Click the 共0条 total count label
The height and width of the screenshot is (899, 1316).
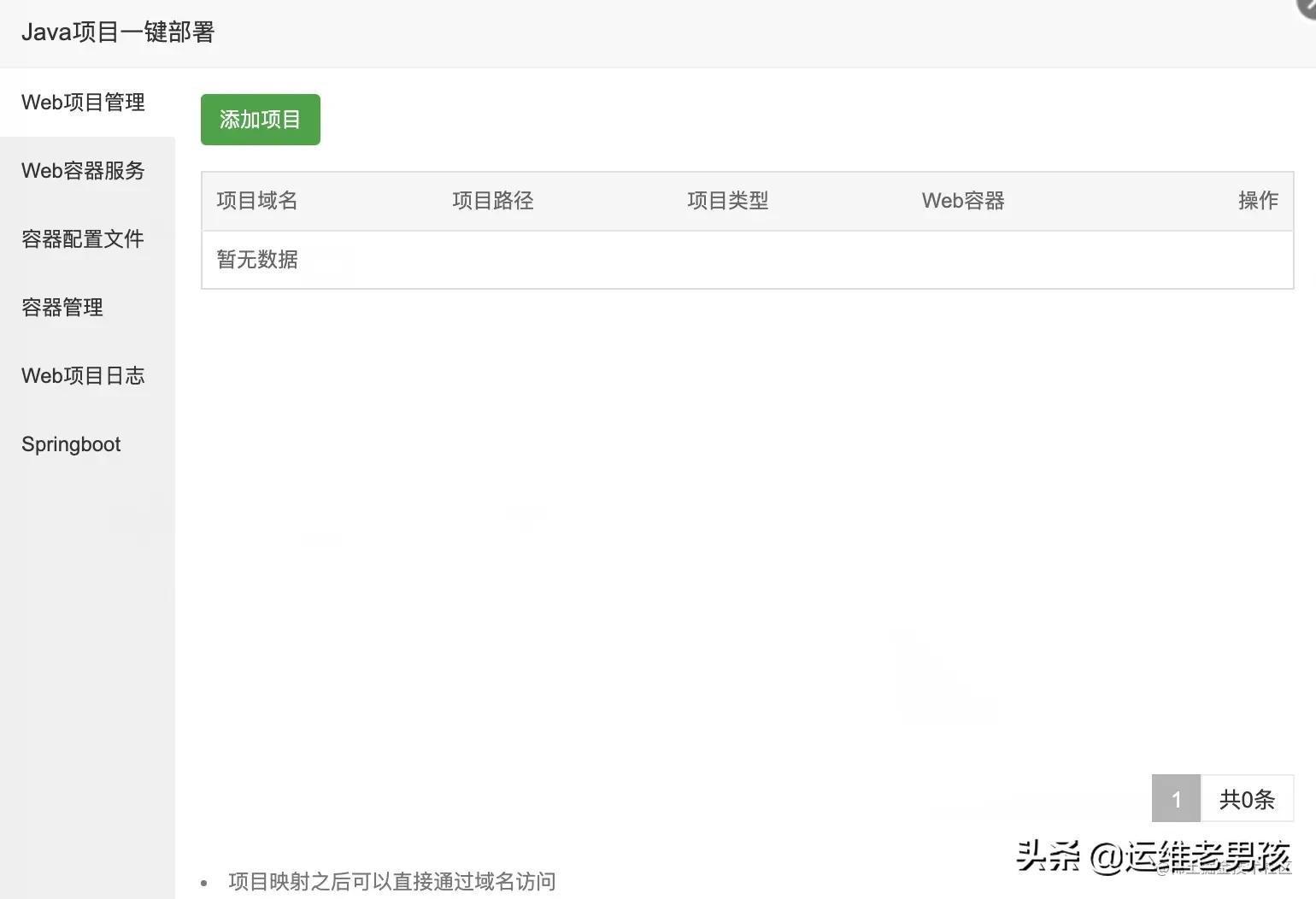pyautogui.click(x=1247, y=799)
